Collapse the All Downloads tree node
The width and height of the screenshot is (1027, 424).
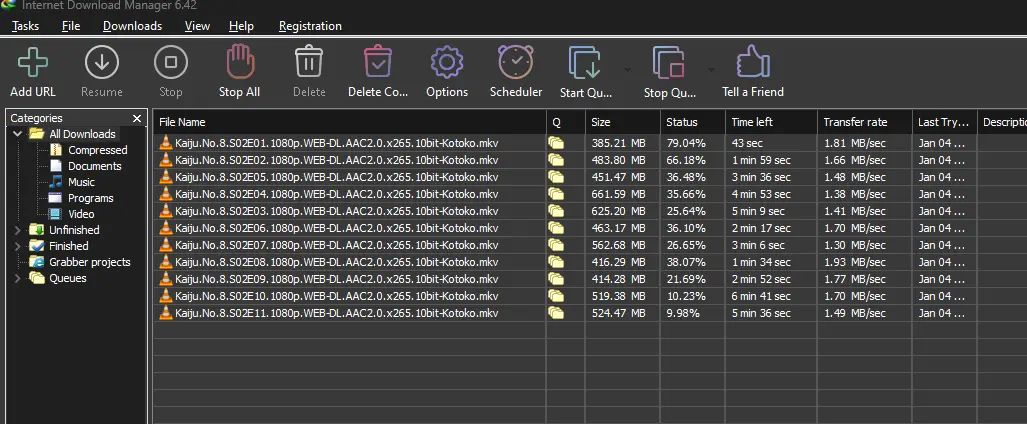(17, 134)
